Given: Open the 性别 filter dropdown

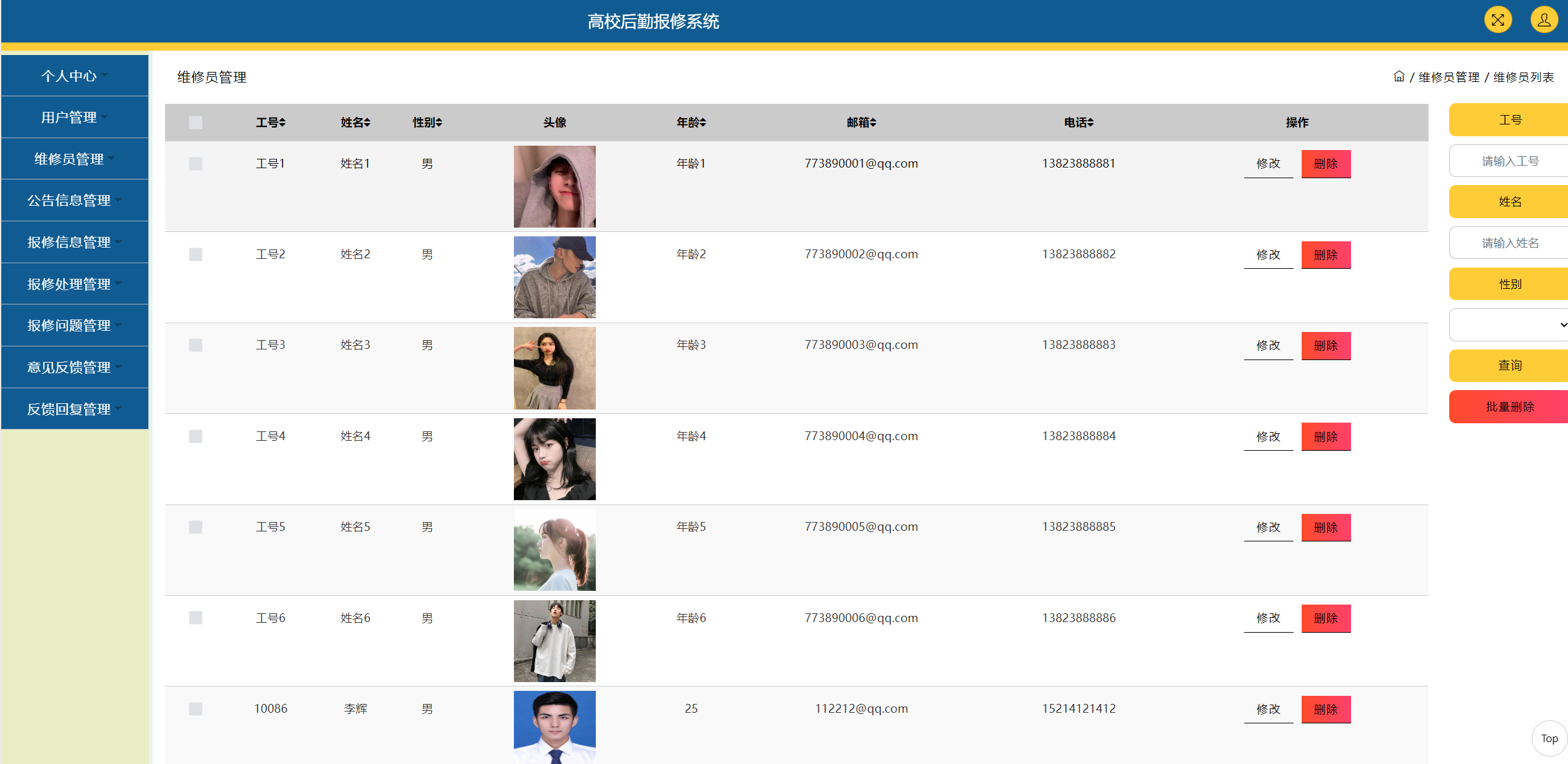Looking at the screenshot, I should pos(1509,324).
